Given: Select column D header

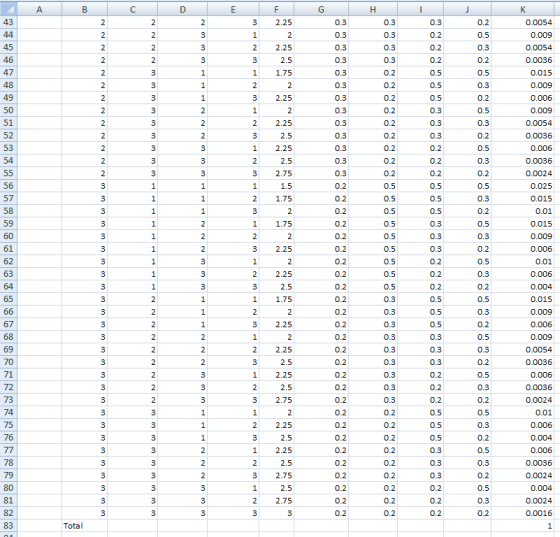Looking at the screenshot, I should 182,10.
